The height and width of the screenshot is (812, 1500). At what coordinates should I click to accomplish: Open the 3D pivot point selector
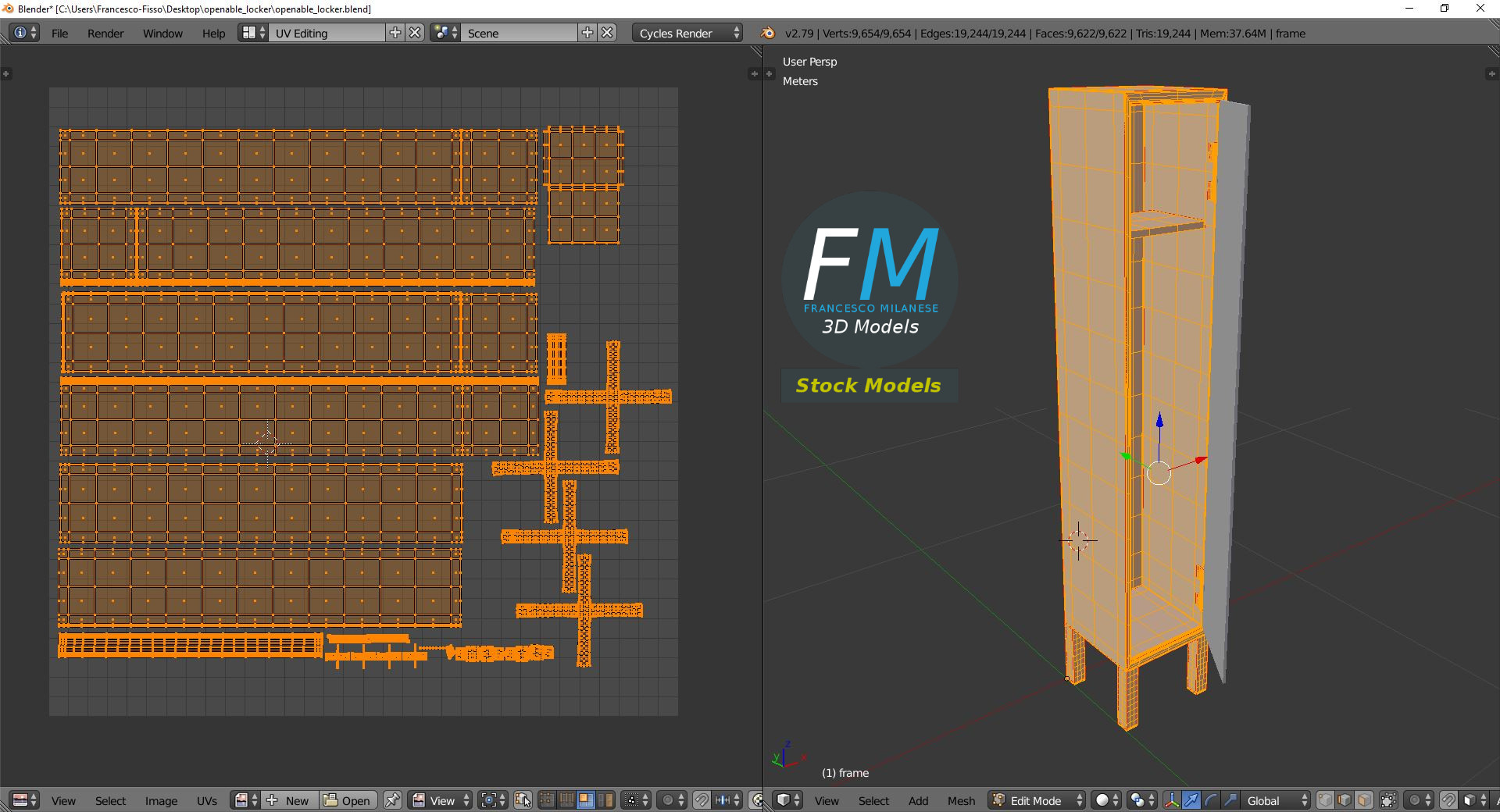(x=1142, y=800)
